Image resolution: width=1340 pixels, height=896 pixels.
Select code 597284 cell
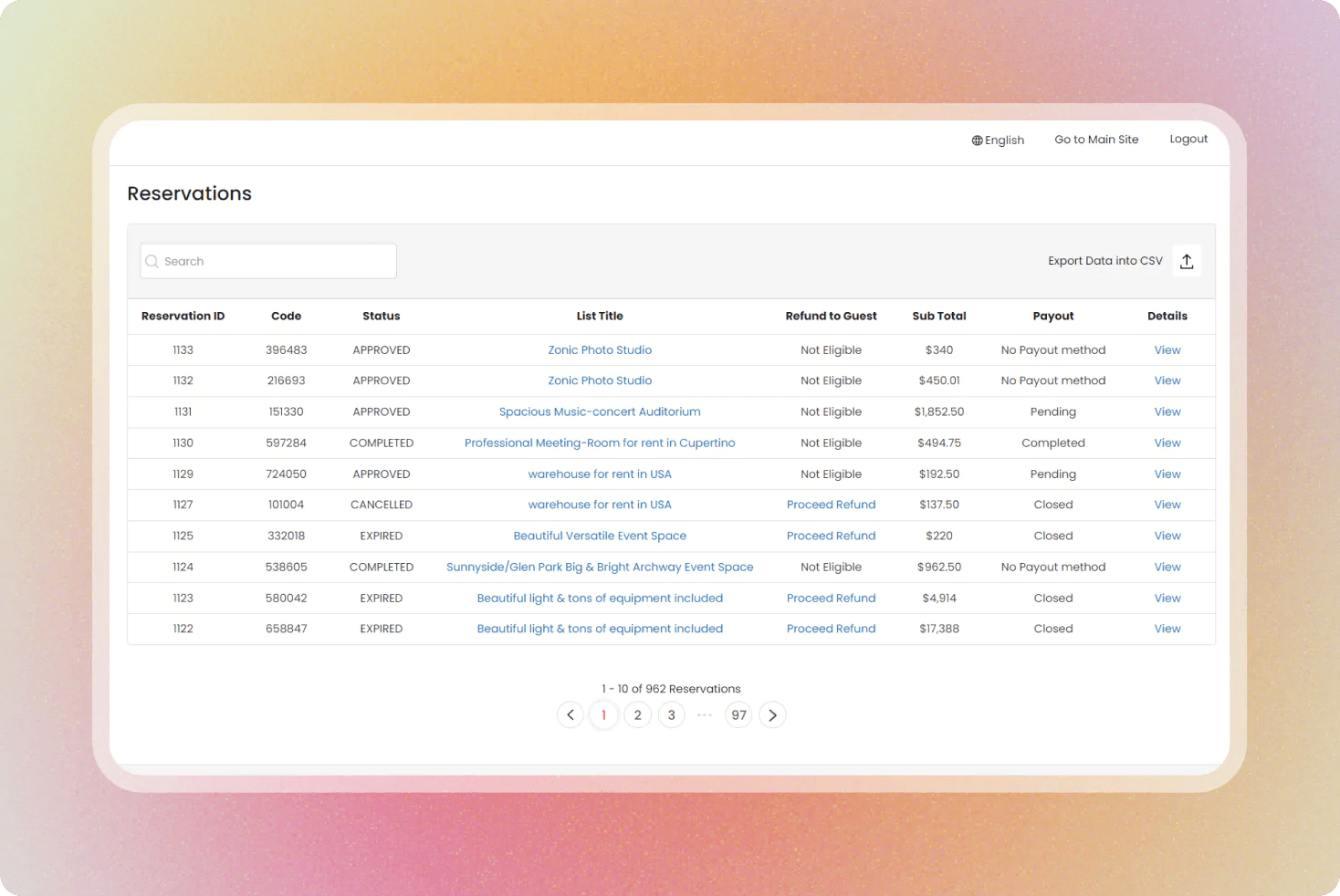(x=286, y=443)
